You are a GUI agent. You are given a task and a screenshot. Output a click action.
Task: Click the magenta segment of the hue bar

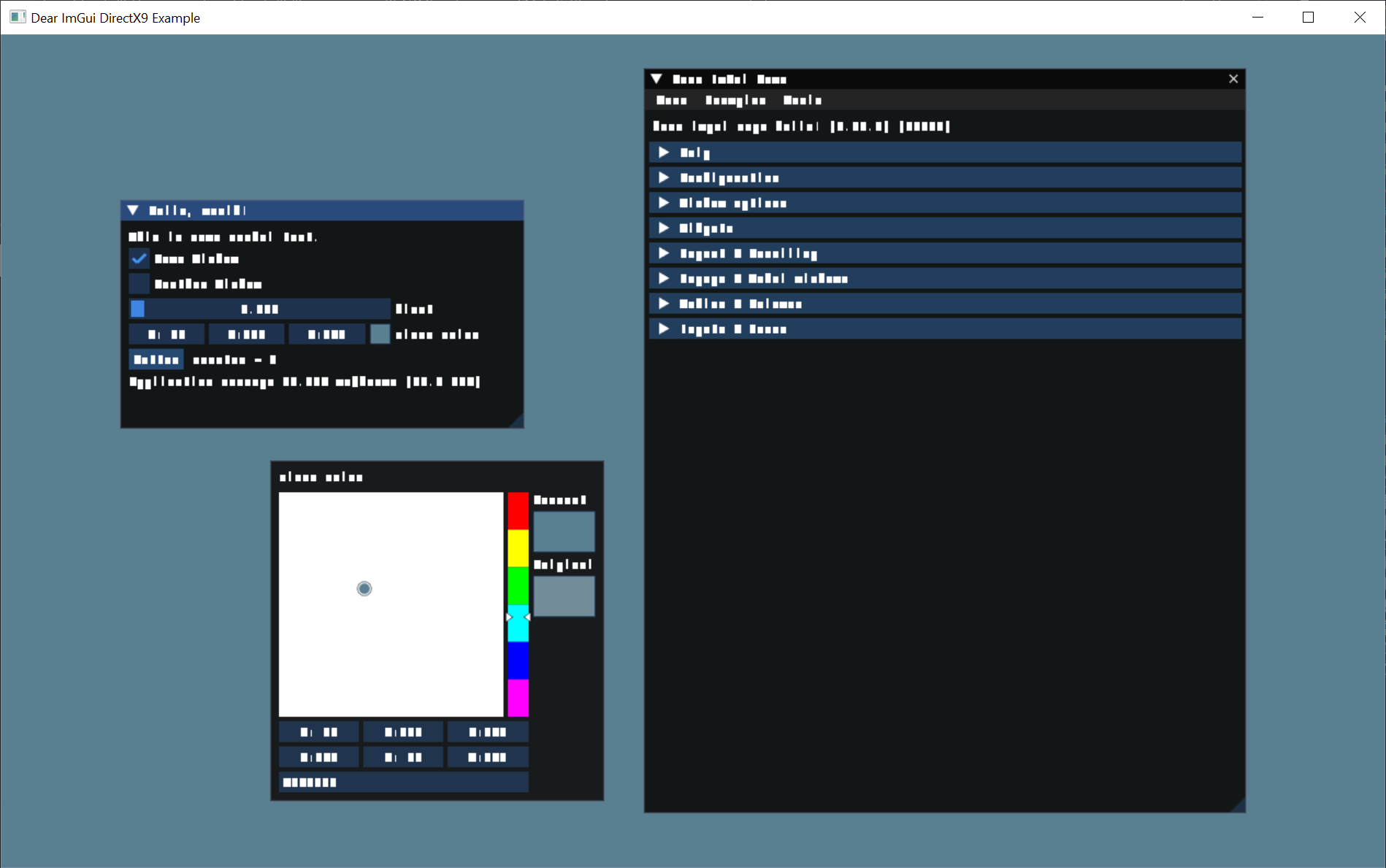tap(518, 698)
